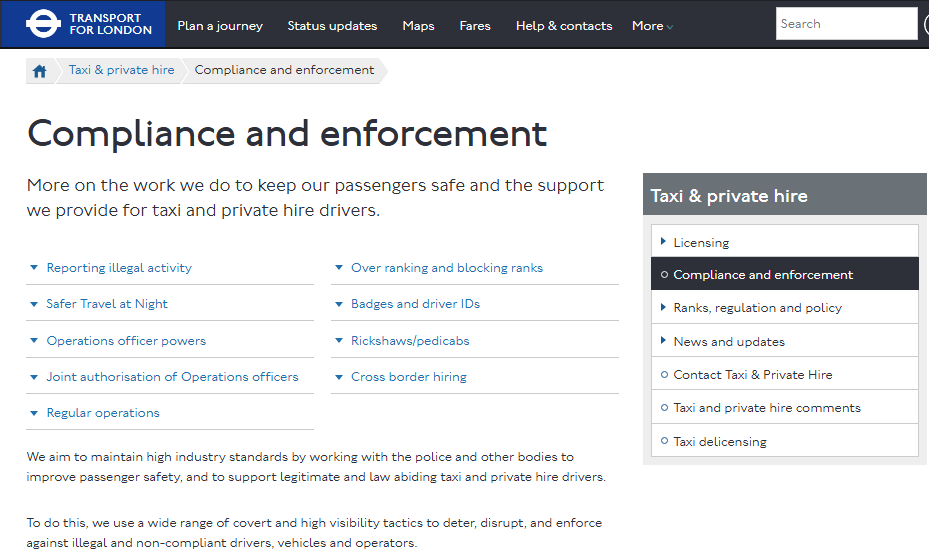Expand the More menu in top navigation
The image size is (929, 557).
click(652, 26)
